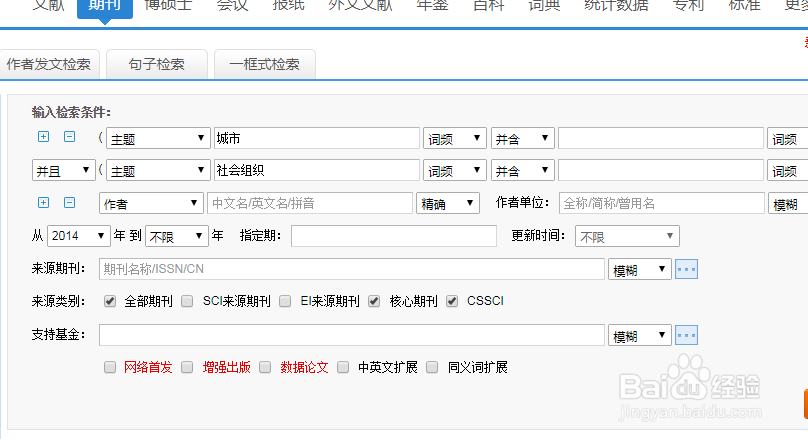Uncheck the 全部期刊 checkbox
Viewport: 808px width, 440px height.
pyautogui.click(x=110, y=301)
